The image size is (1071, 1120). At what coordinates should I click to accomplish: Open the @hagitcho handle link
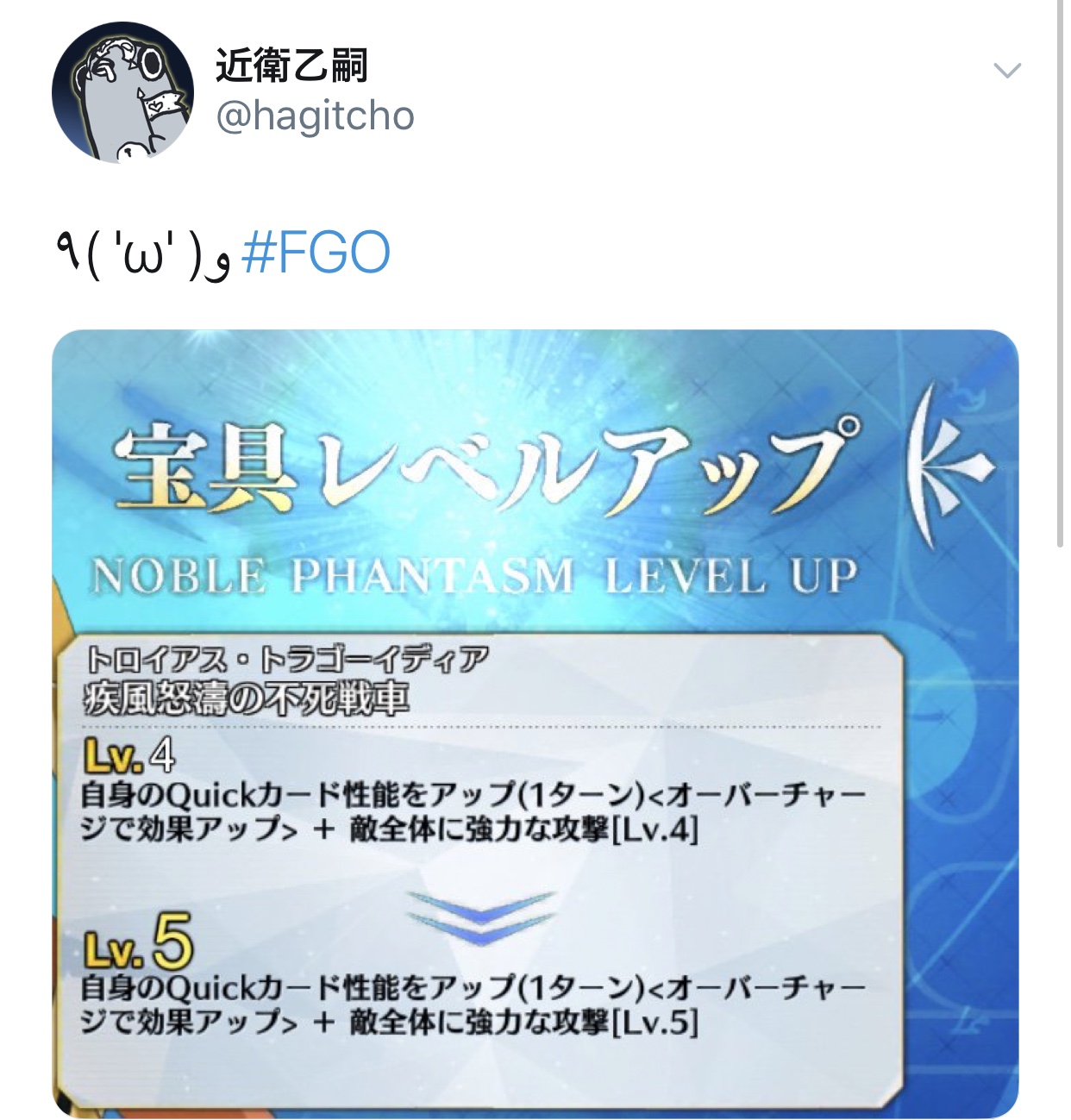tap(315, 116)
